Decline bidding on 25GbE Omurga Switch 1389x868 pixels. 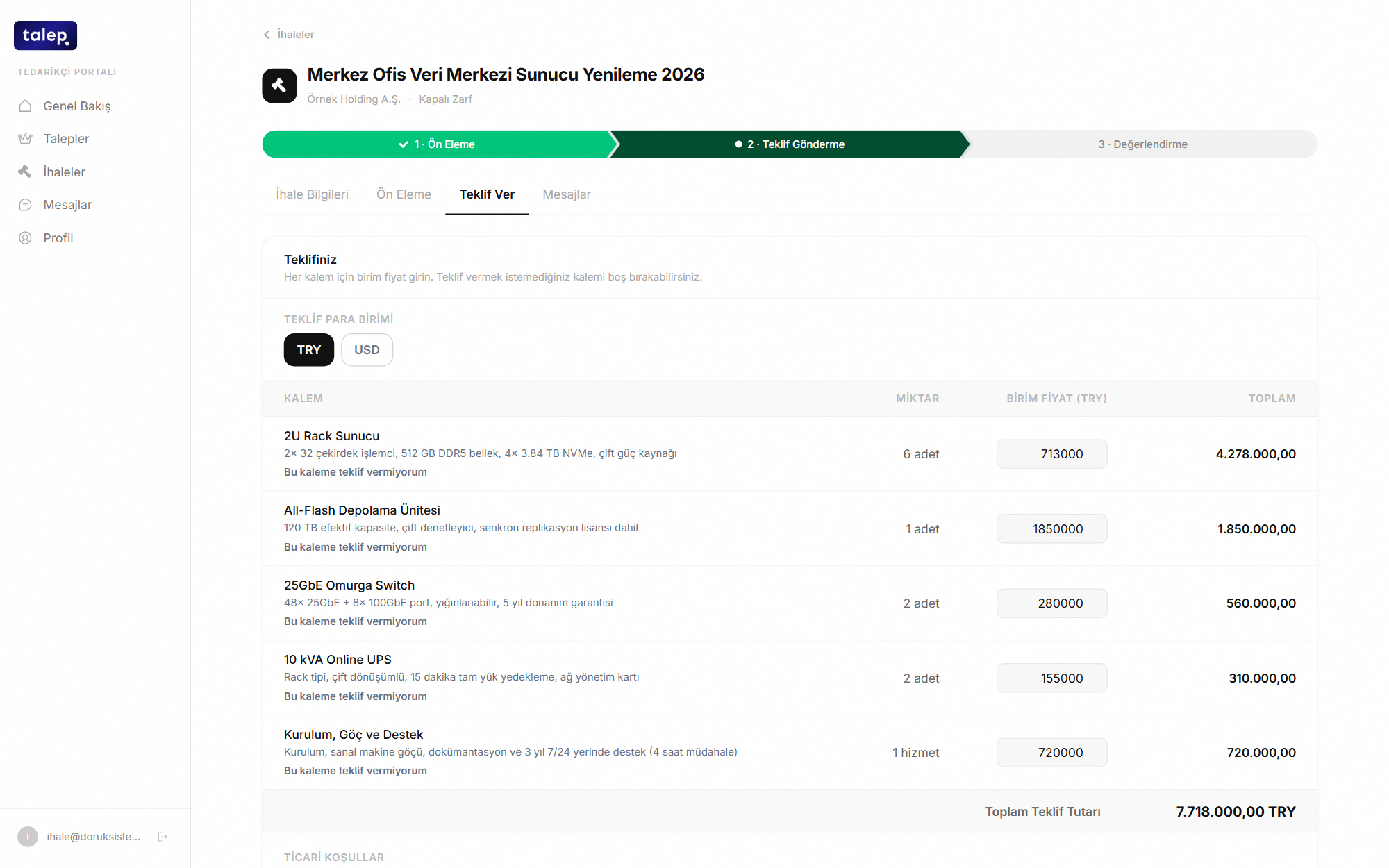point(356,621)
